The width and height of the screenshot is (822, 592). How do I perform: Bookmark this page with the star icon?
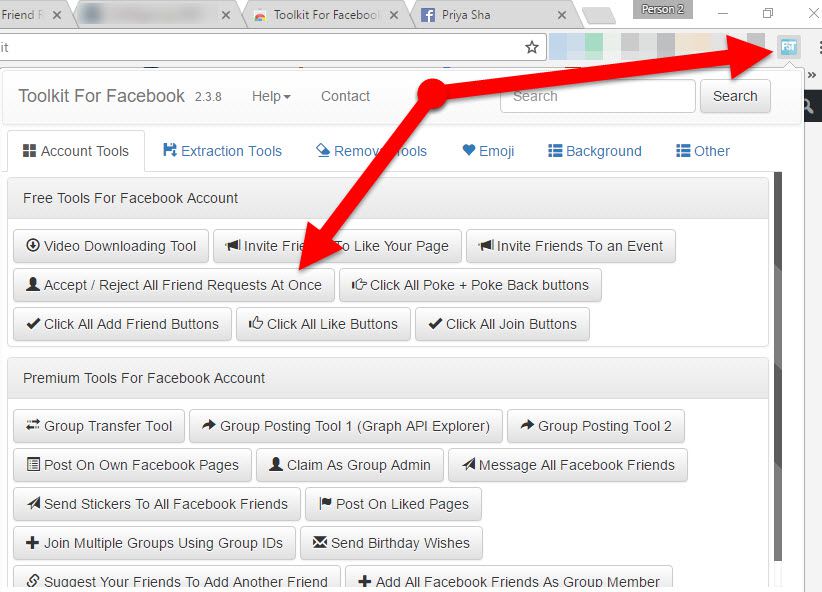[x=532, y=47]
